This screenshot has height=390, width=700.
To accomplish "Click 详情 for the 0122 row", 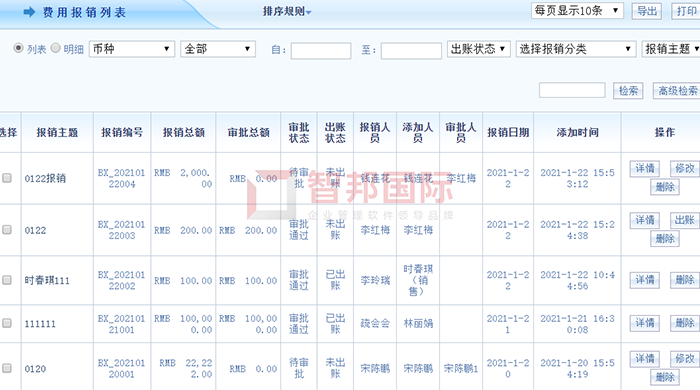I will (645, 220).
